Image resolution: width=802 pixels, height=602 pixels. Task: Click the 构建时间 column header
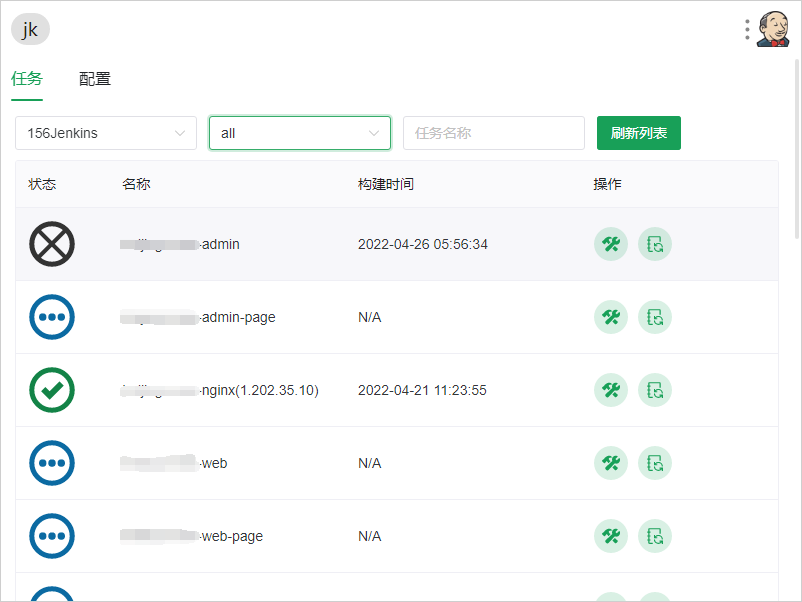pos(386,184)
